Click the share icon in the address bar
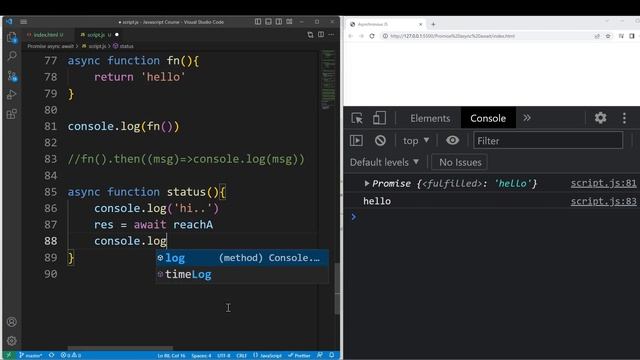 [597, 36]
